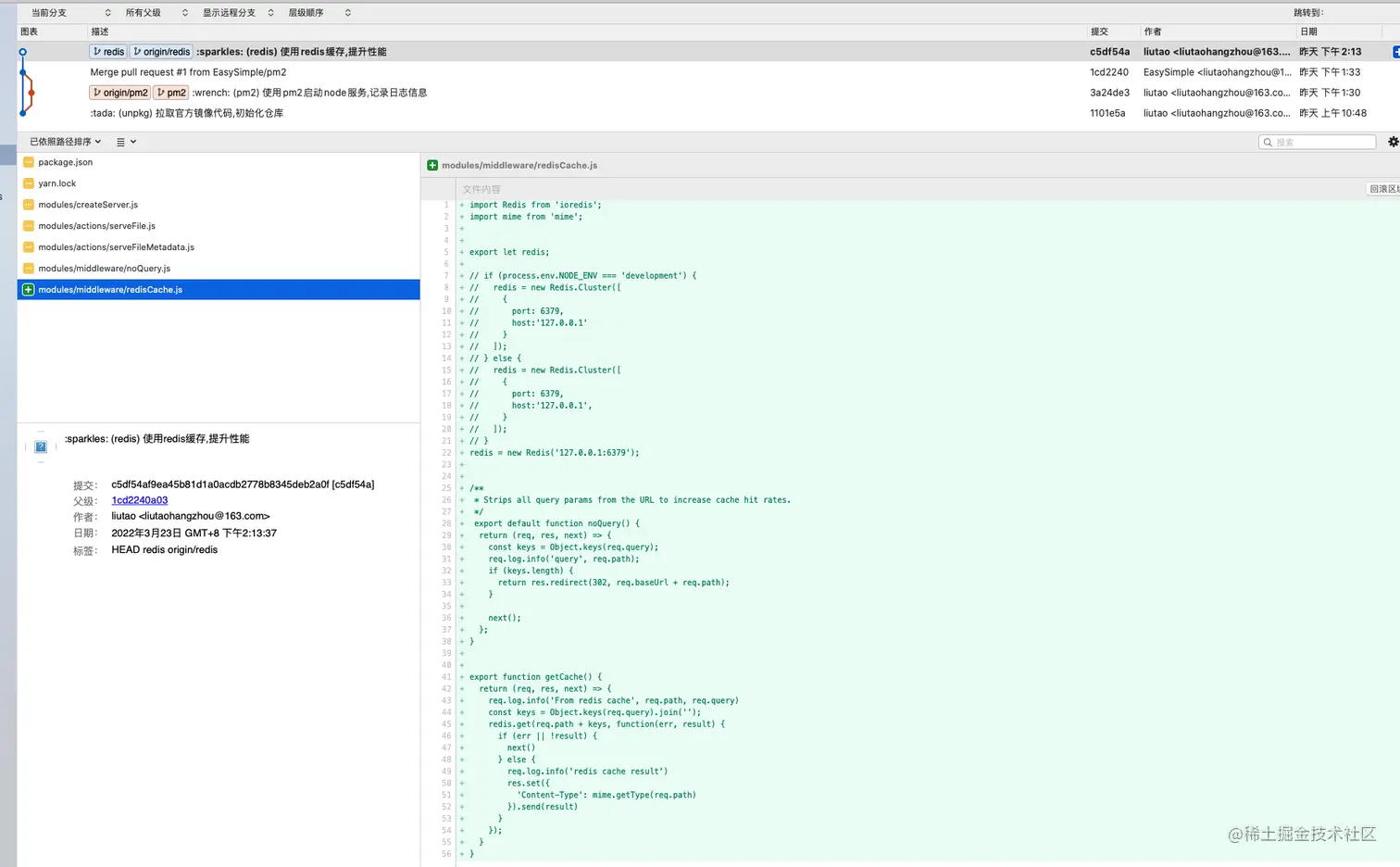The width and height of the screenshot is (1400, 867).
Task: Click the redis local branch label
Action: tap(108, 52)
